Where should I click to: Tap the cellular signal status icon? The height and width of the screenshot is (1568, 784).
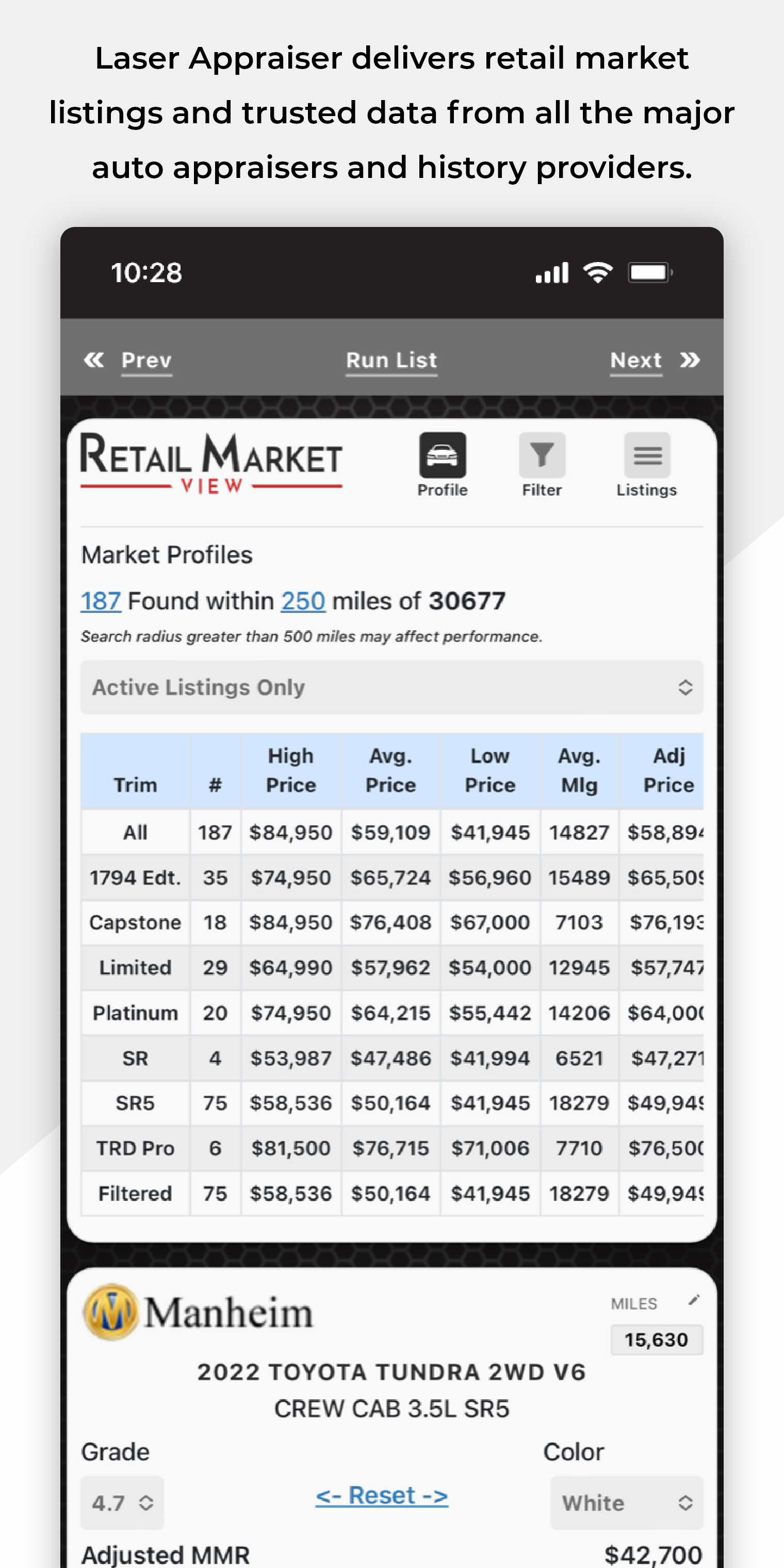[x=552, y=272]
